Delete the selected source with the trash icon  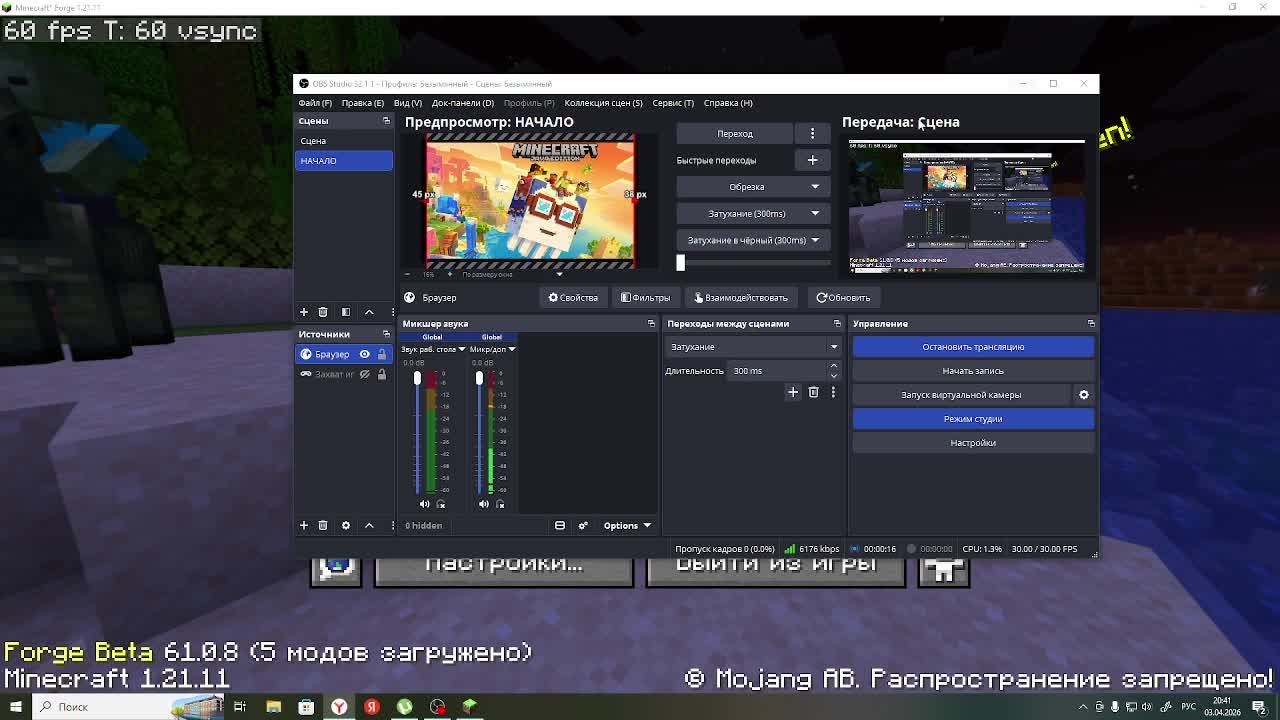[323, 525]
